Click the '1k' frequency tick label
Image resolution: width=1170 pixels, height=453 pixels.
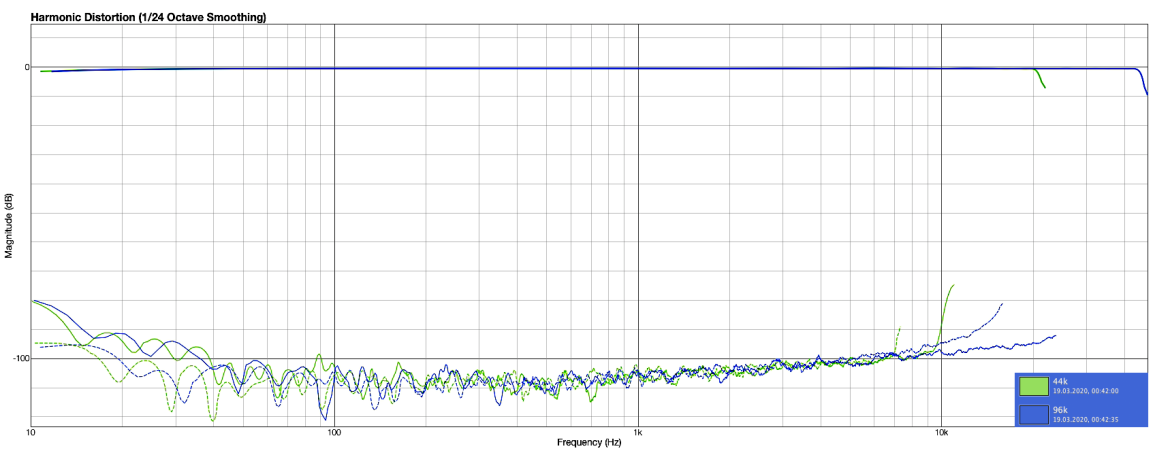pyautogui.click(x=638, y=432)
